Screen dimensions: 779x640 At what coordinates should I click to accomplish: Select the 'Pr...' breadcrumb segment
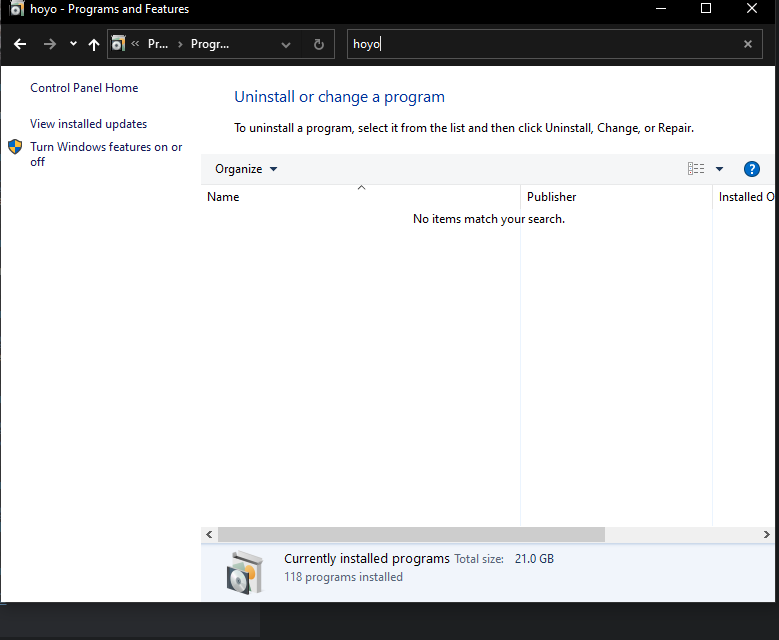point(158,44)
